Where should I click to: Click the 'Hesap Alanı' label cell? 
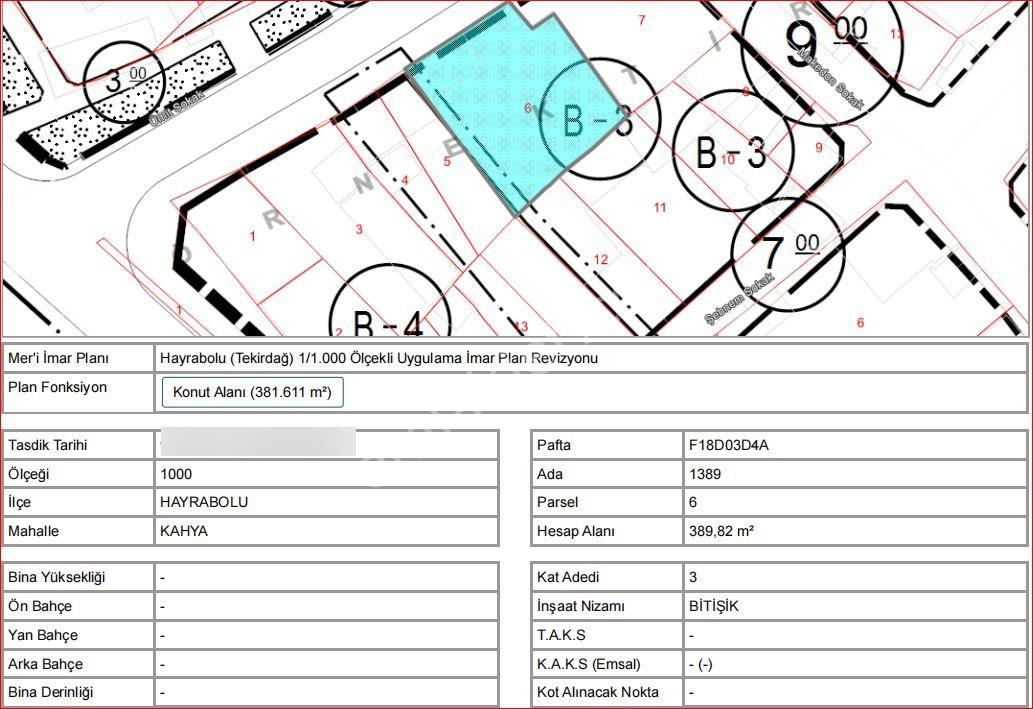click(x=607, y=531)
